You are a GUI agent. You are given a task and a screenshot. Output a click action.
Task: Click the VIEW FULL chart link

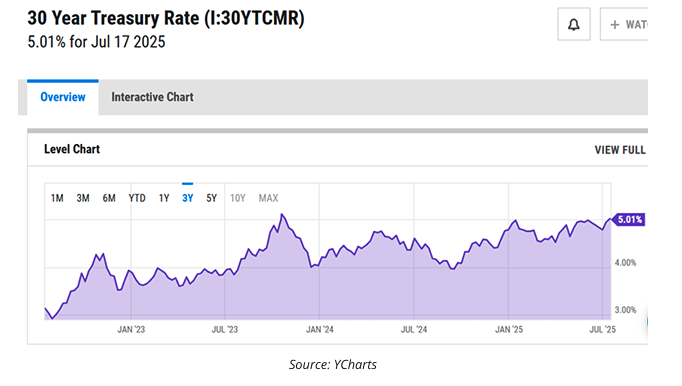click(620, 150)
